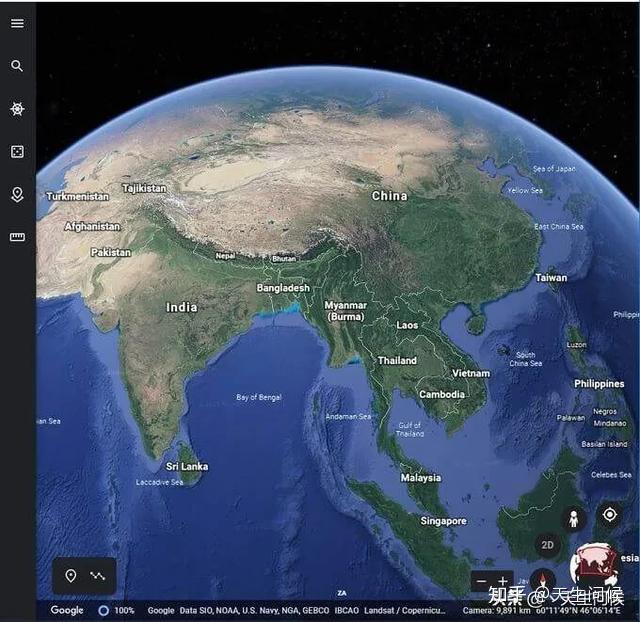Open Voyager ship wheel icon
The image size is (640, 622).
click(x=17, y=109)
